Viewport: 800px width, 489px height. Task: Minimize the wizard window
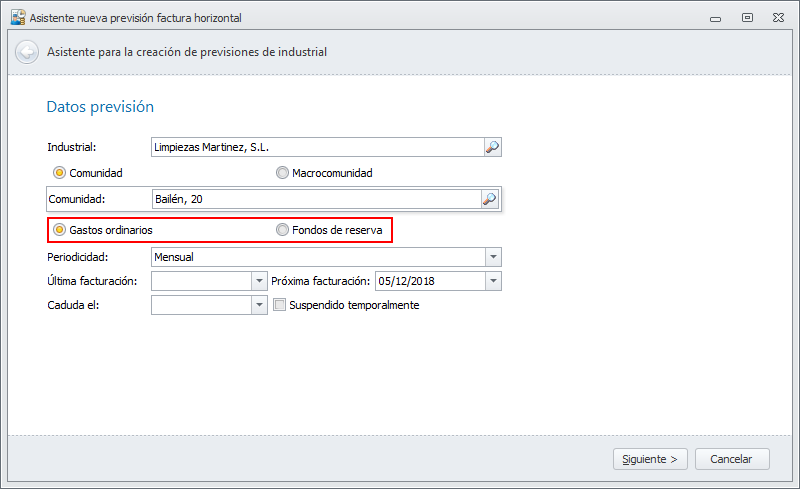(715, 18)
